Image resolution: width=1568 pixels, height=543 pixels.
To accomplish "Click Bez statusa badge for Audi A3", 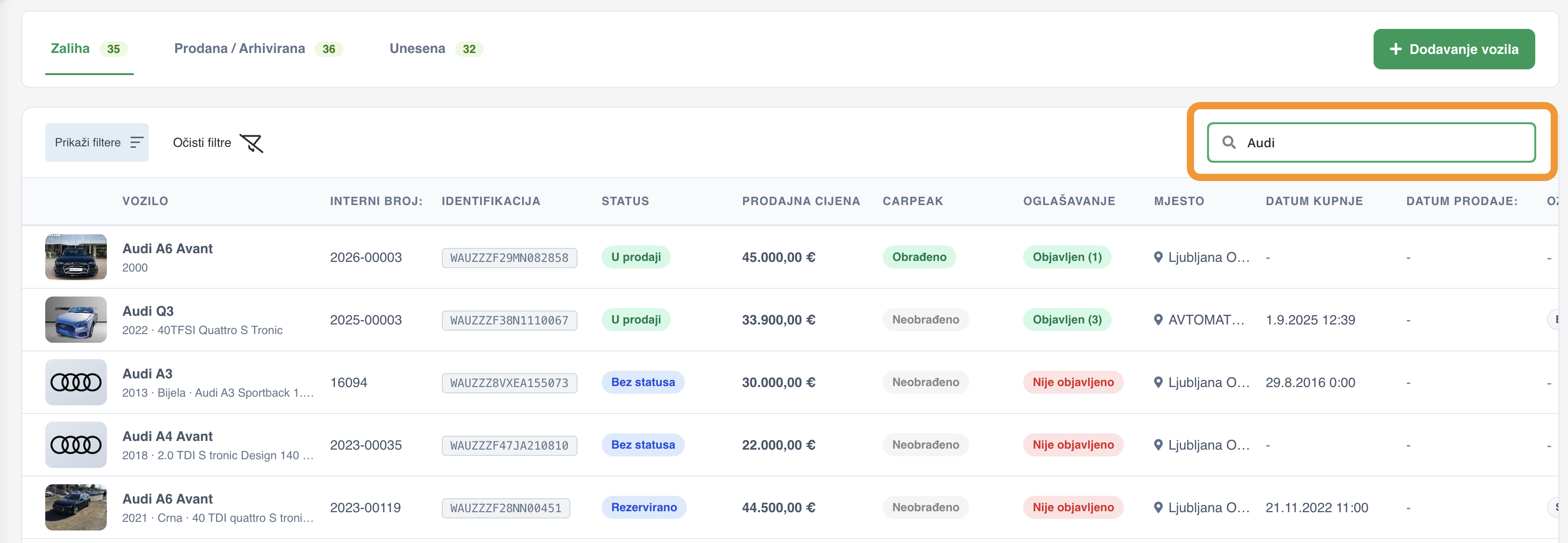I will [643, 382].
